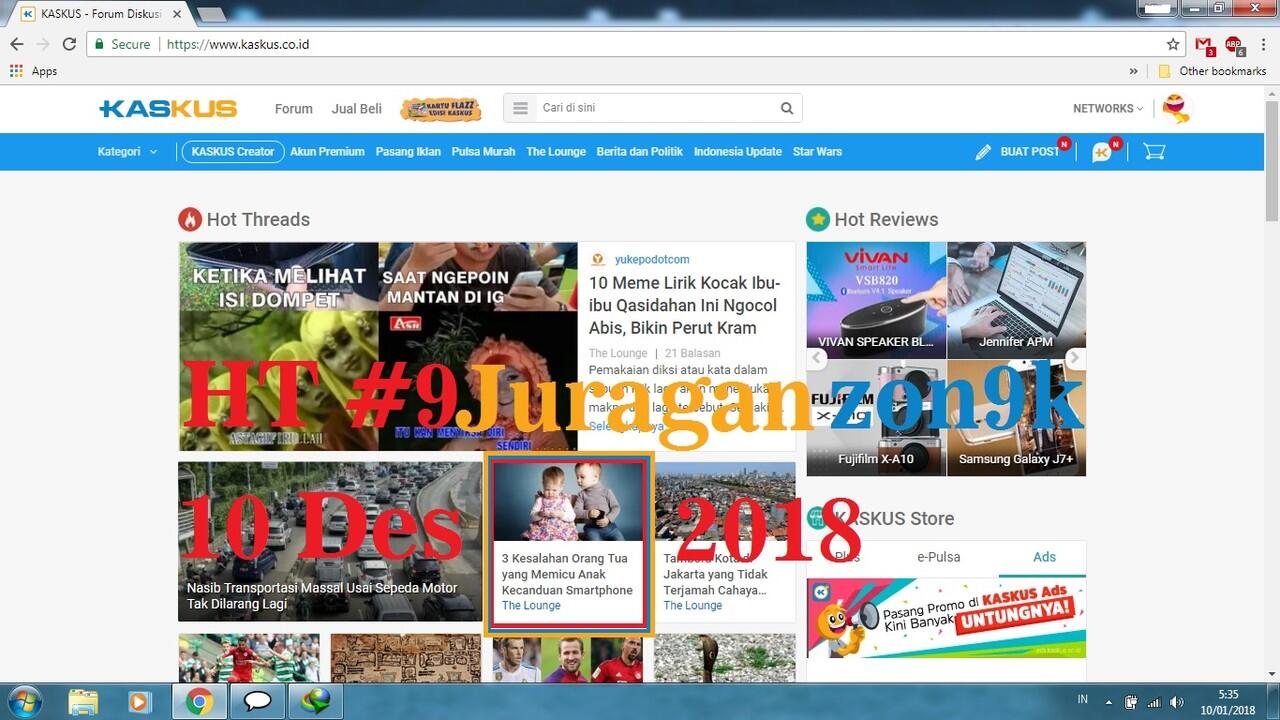Open the Pasang Iklan link
Viewport: 1280px width, 720px height.
(x=408, y=152)
